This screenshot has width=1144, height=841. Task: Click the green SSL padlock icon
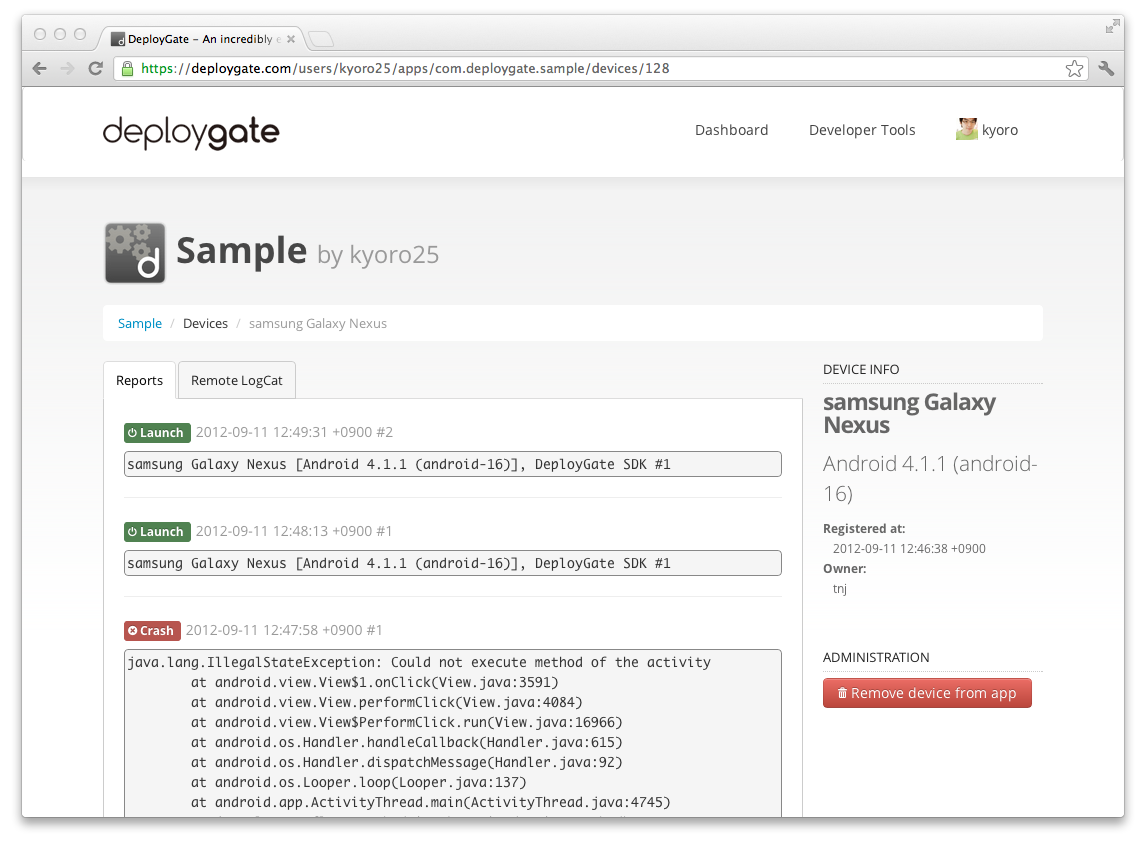tap(127, 69)
